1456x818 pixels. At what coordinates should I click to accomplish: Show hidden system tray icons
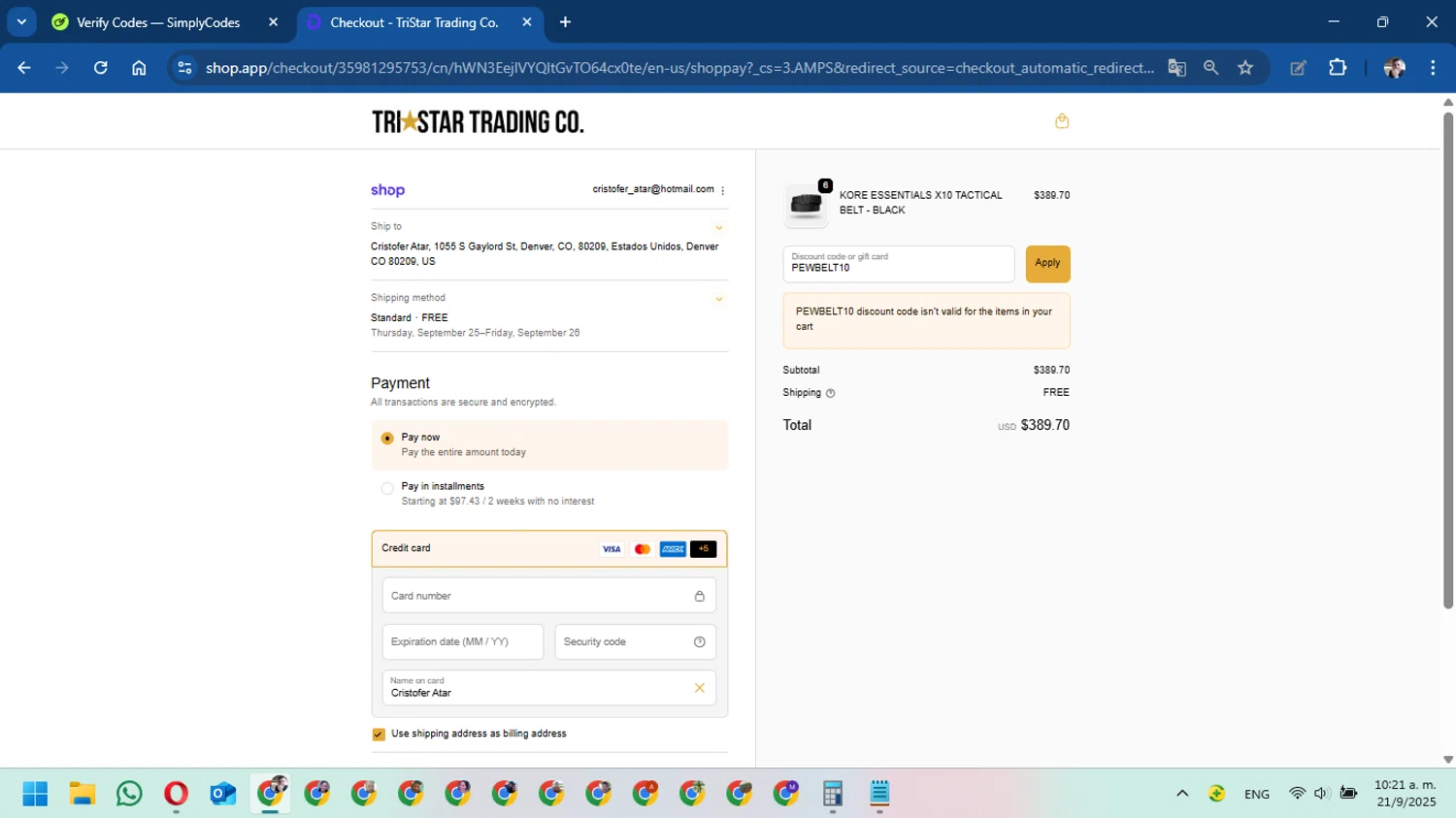[1182, 794]
